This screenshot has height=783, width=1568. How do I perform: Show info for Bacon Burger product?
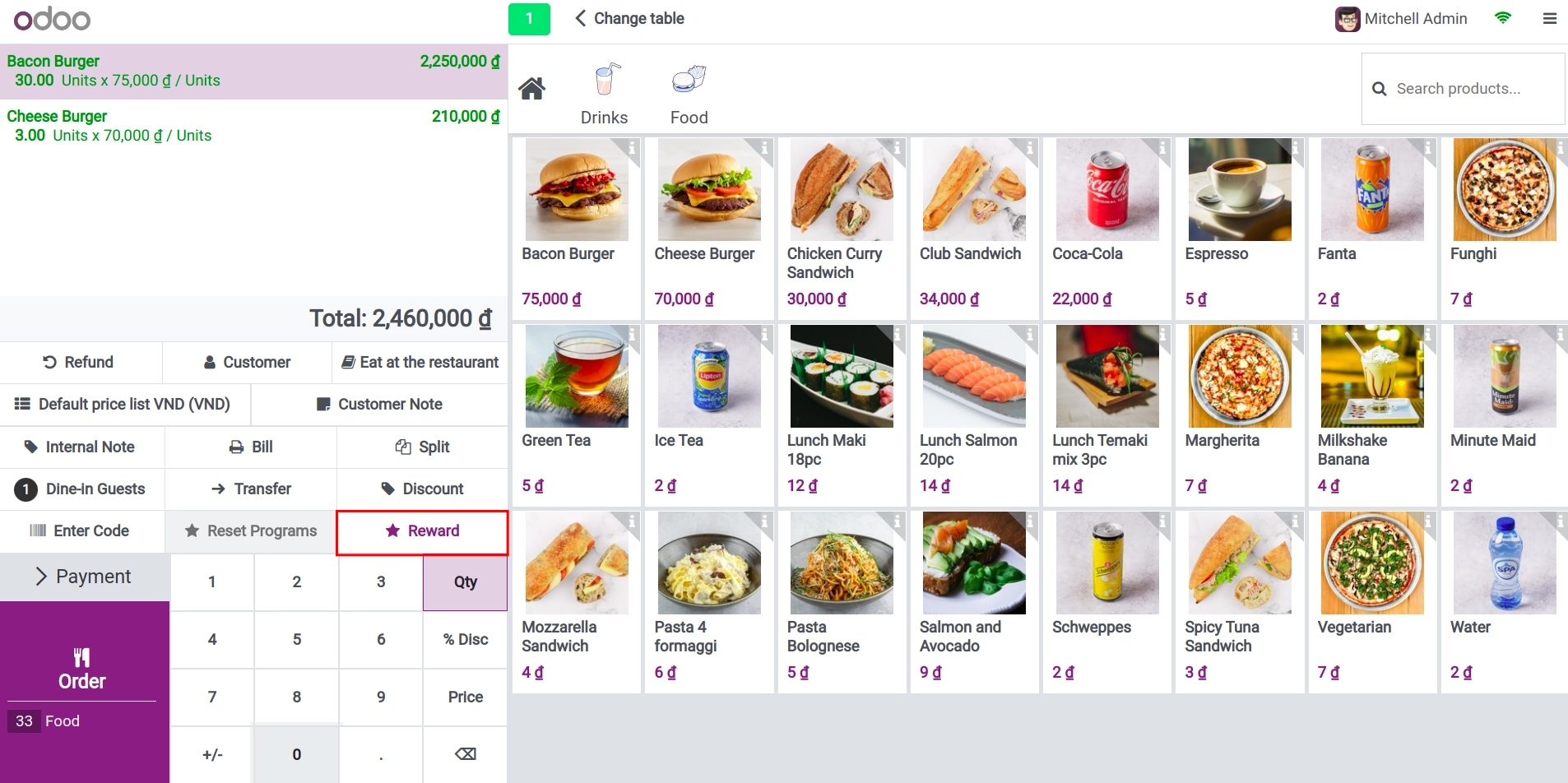(x=632, y=148)
